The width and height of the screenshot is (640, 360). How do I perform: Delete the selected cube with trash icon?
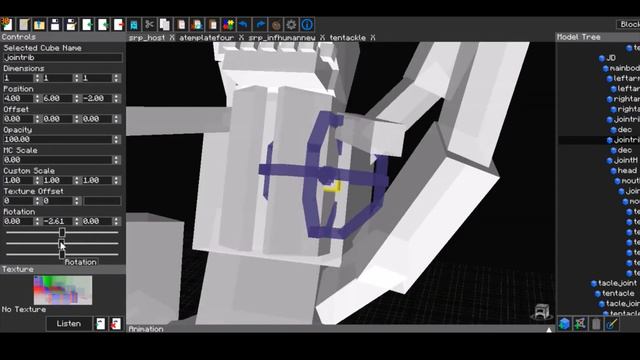pyautogui.click(x=596, y=324)
